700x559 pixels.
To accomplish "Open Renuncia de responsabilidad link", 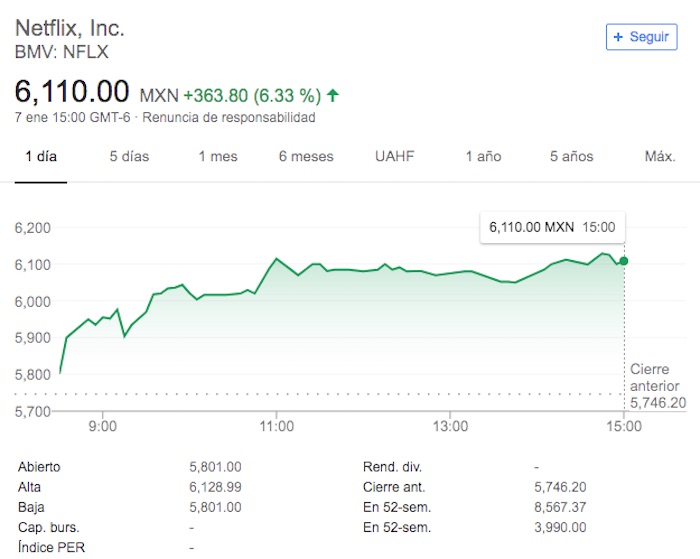I will click(229, 118).
